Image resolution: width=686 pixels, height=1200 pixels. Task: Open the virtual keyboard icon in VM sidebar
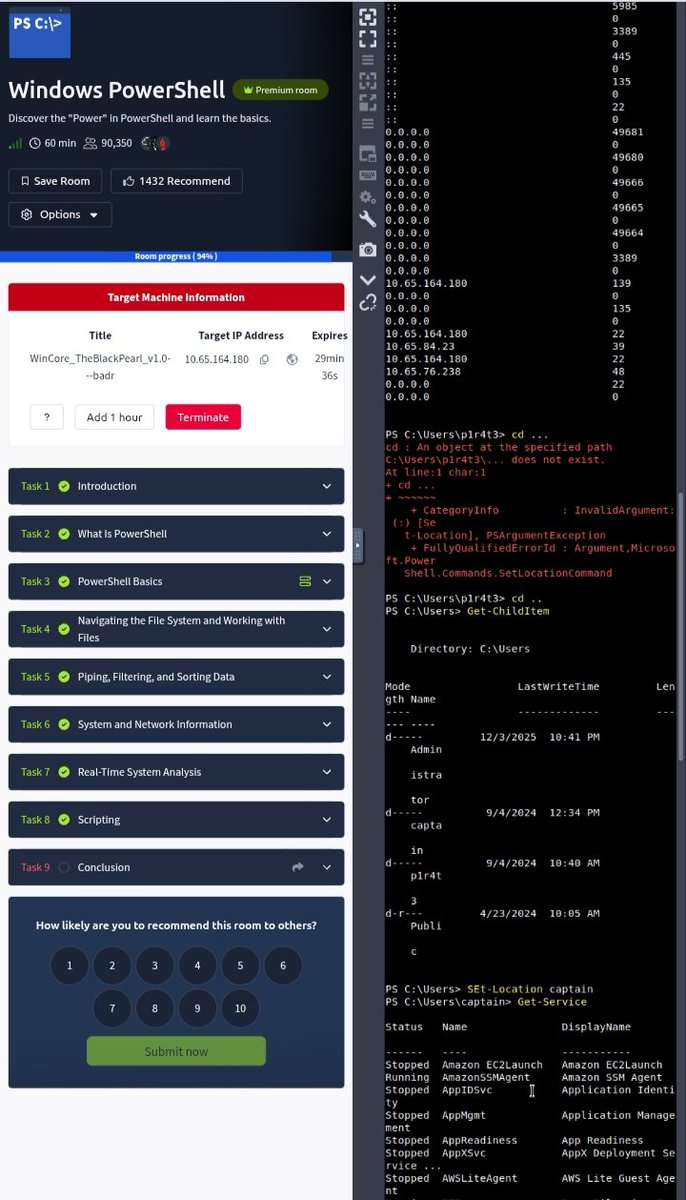(368, 176)
